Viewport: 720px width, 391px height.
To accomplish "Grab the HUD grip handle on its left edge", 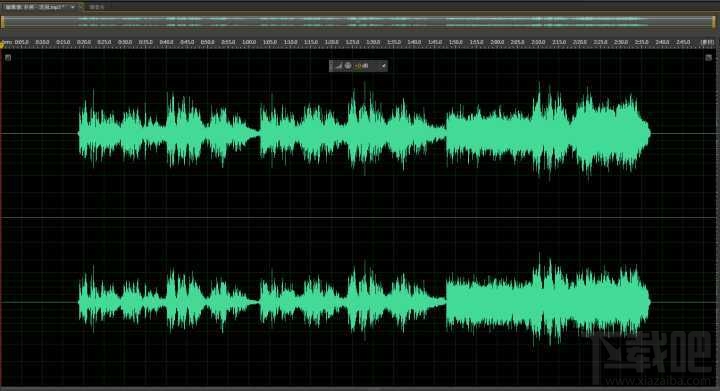I will pyautogui.click(x=331, y=66).
